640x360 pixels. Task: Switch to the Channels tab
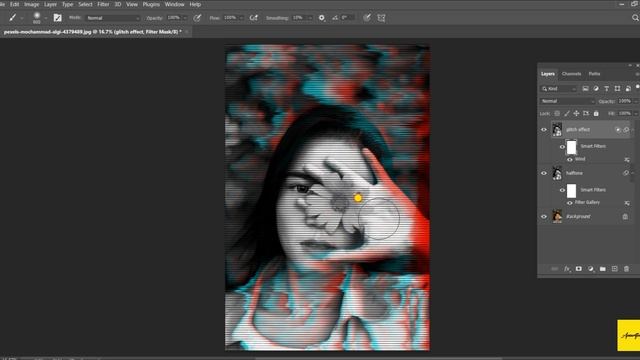[571, 74]
